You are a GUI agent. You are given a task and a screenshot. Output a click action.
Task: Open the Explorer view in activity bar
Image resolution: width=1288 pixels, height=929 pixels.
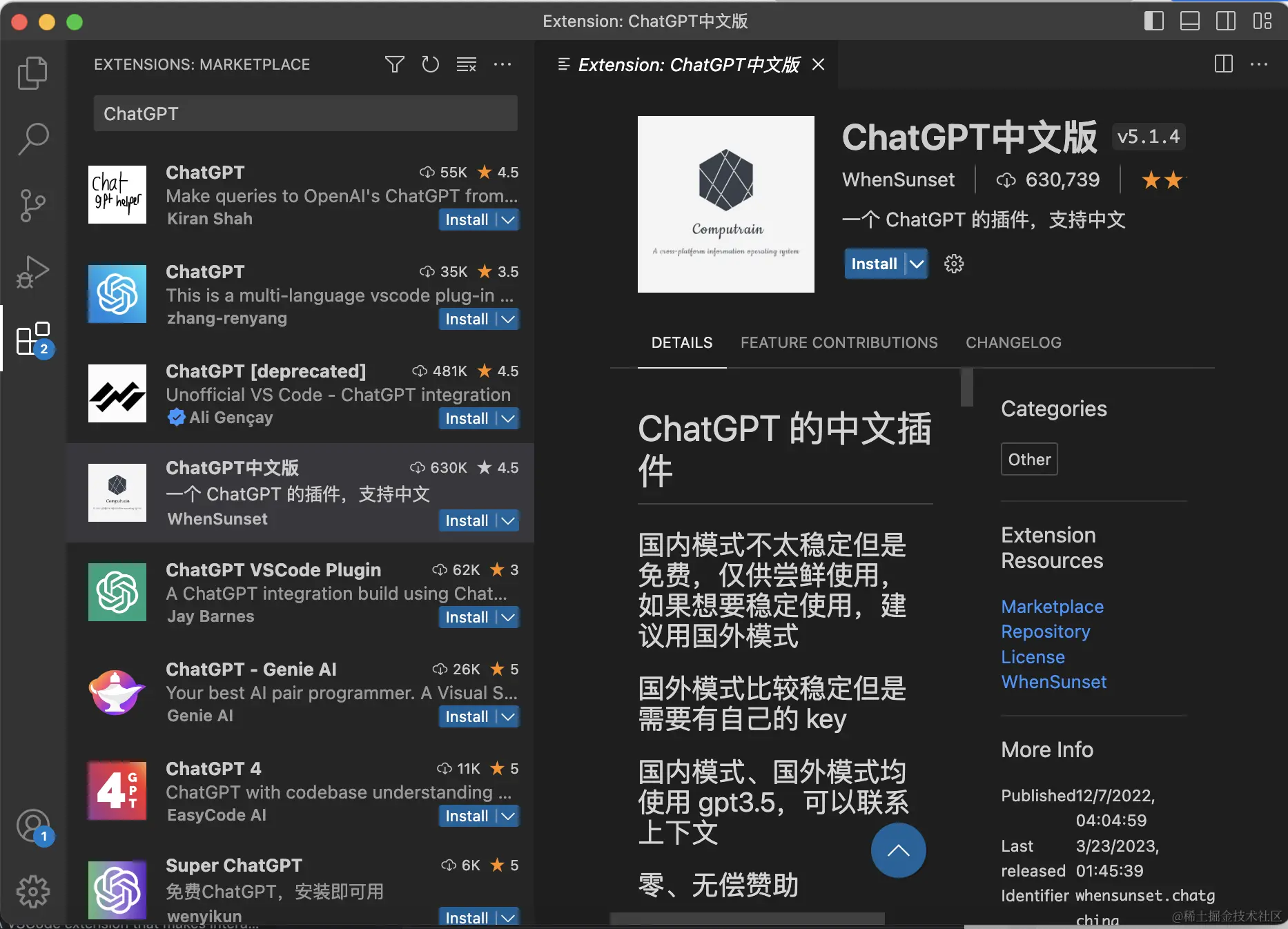tap(32, 73)
